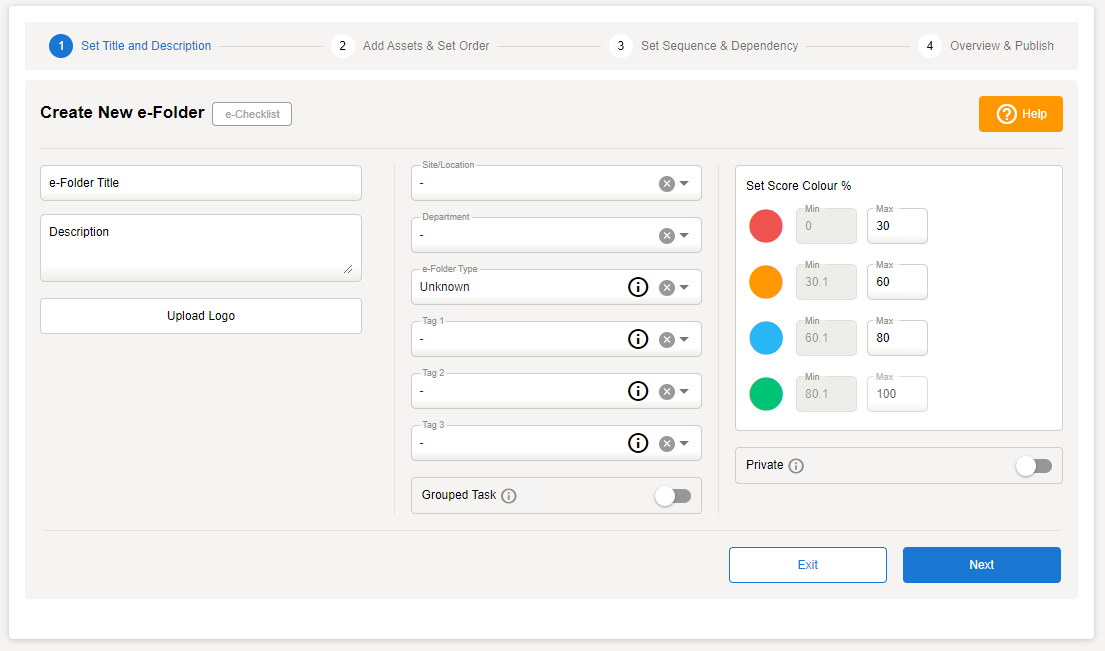This screenshot has width=1105, height=651.
Task: Click the Tag 2 info icon
Action: coord(638,391)
